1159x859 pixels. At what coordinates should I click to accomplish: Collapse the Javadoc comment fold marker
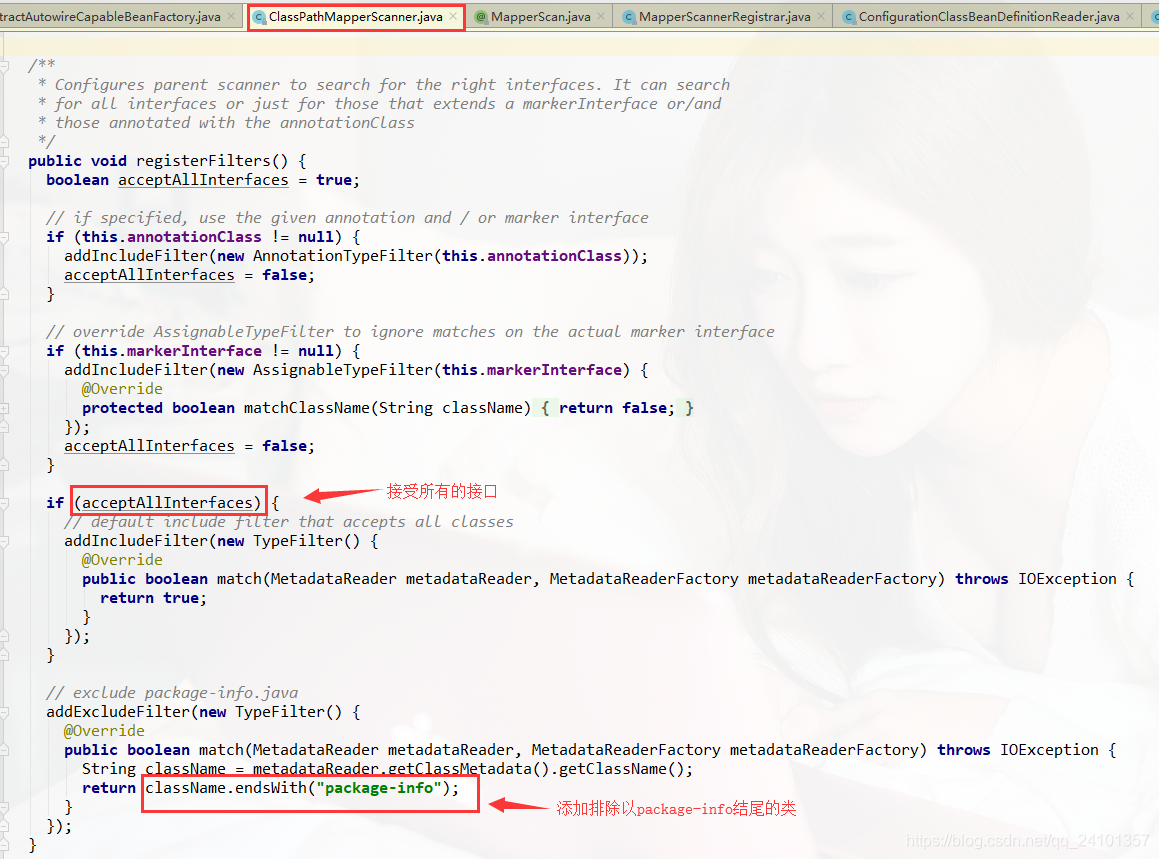coord(4,66)
